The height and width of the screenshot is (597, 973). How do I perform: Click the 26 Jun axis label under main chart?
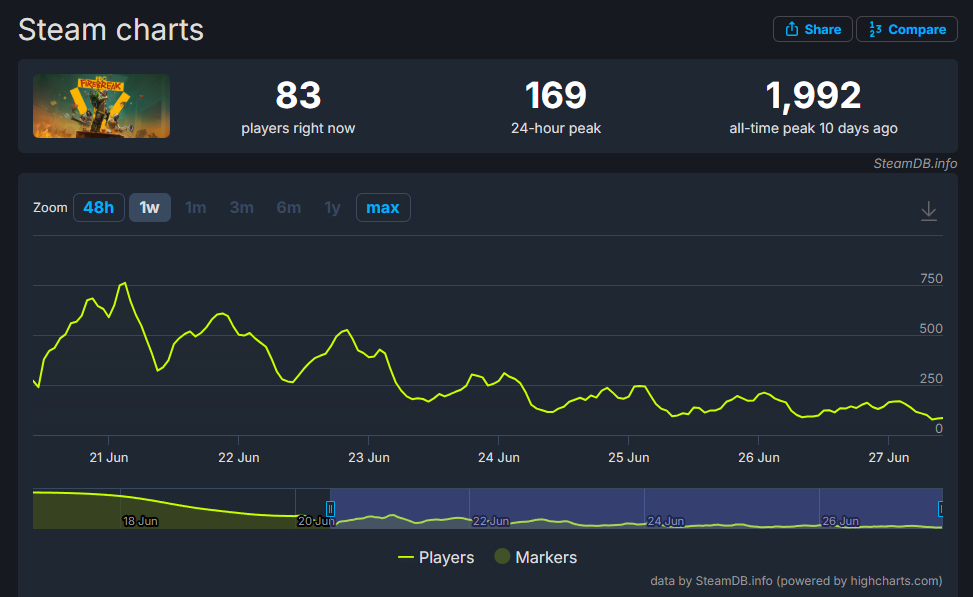tap(759, 457)
